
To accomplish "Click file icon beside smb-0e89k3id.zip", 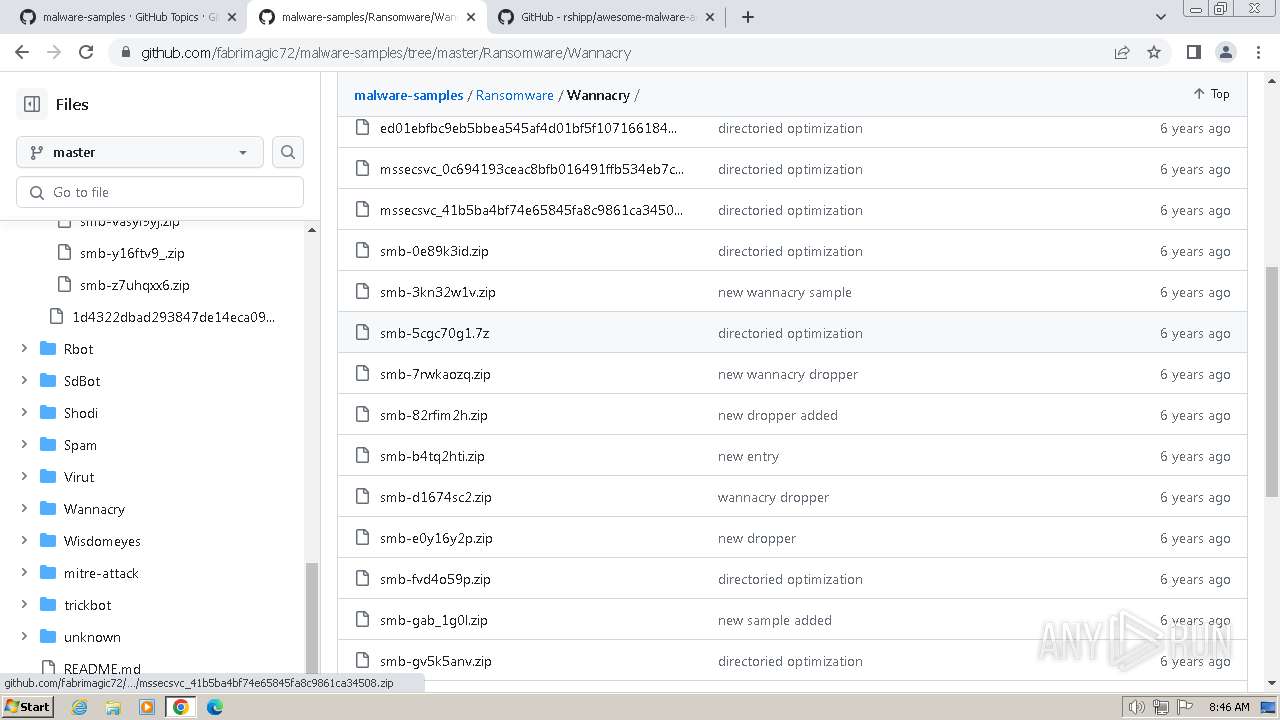I will pos(363,251).
